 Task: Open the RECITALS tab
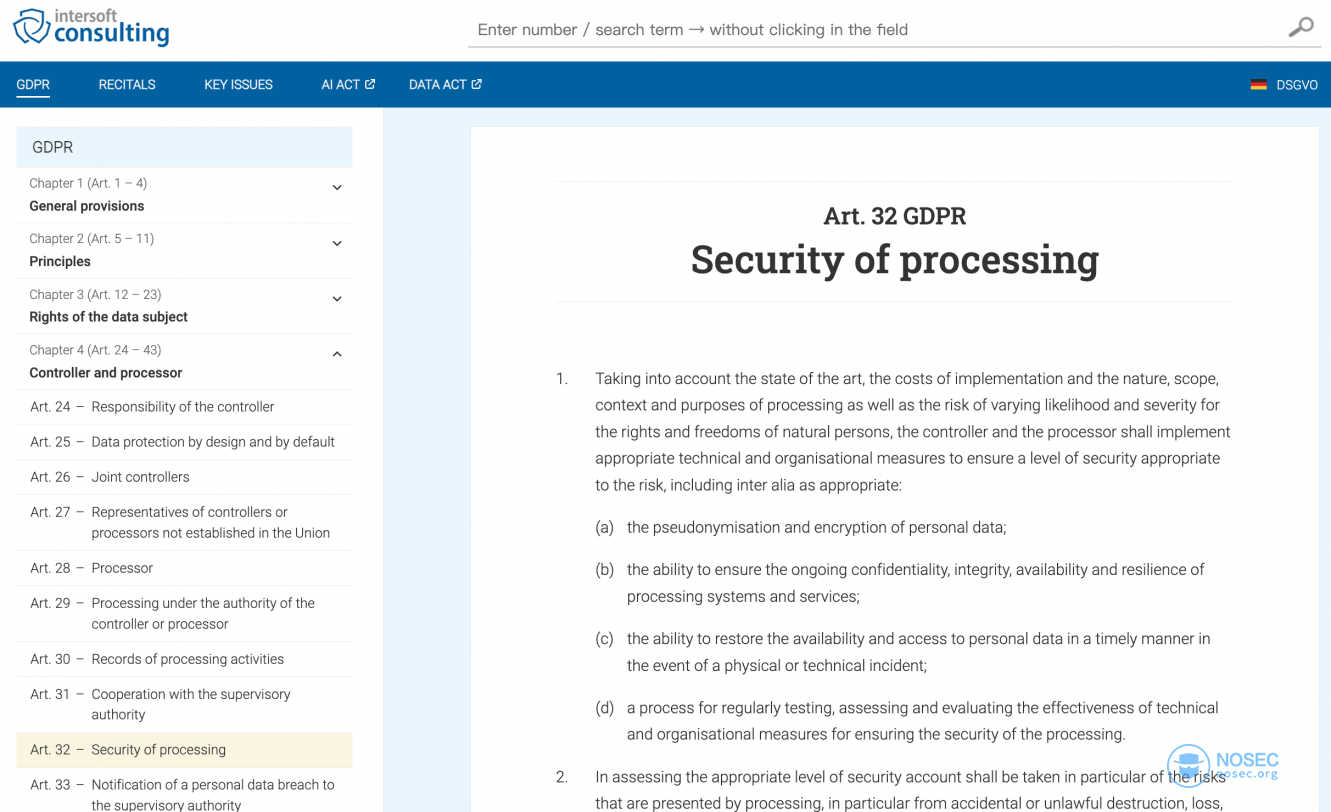(x=127, y=85)
